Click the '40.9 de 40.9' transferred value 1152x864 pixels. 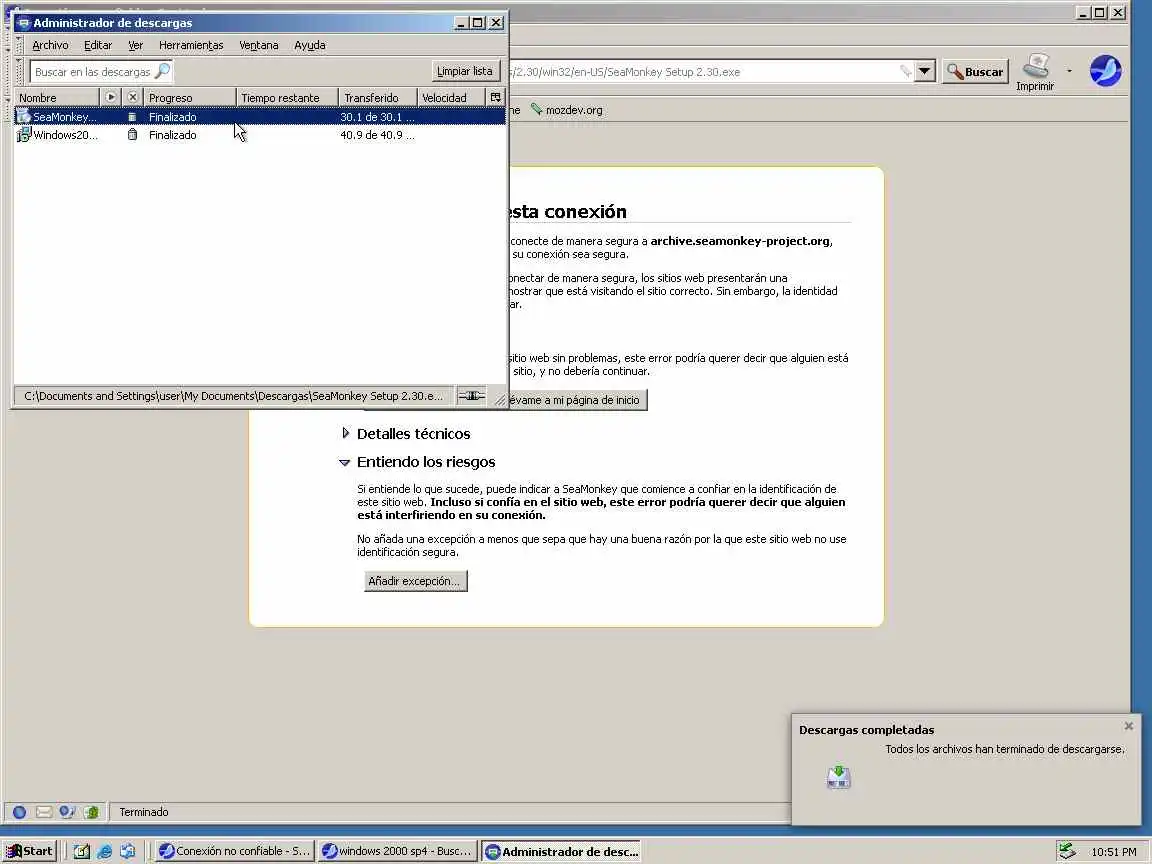coord(377,135)
